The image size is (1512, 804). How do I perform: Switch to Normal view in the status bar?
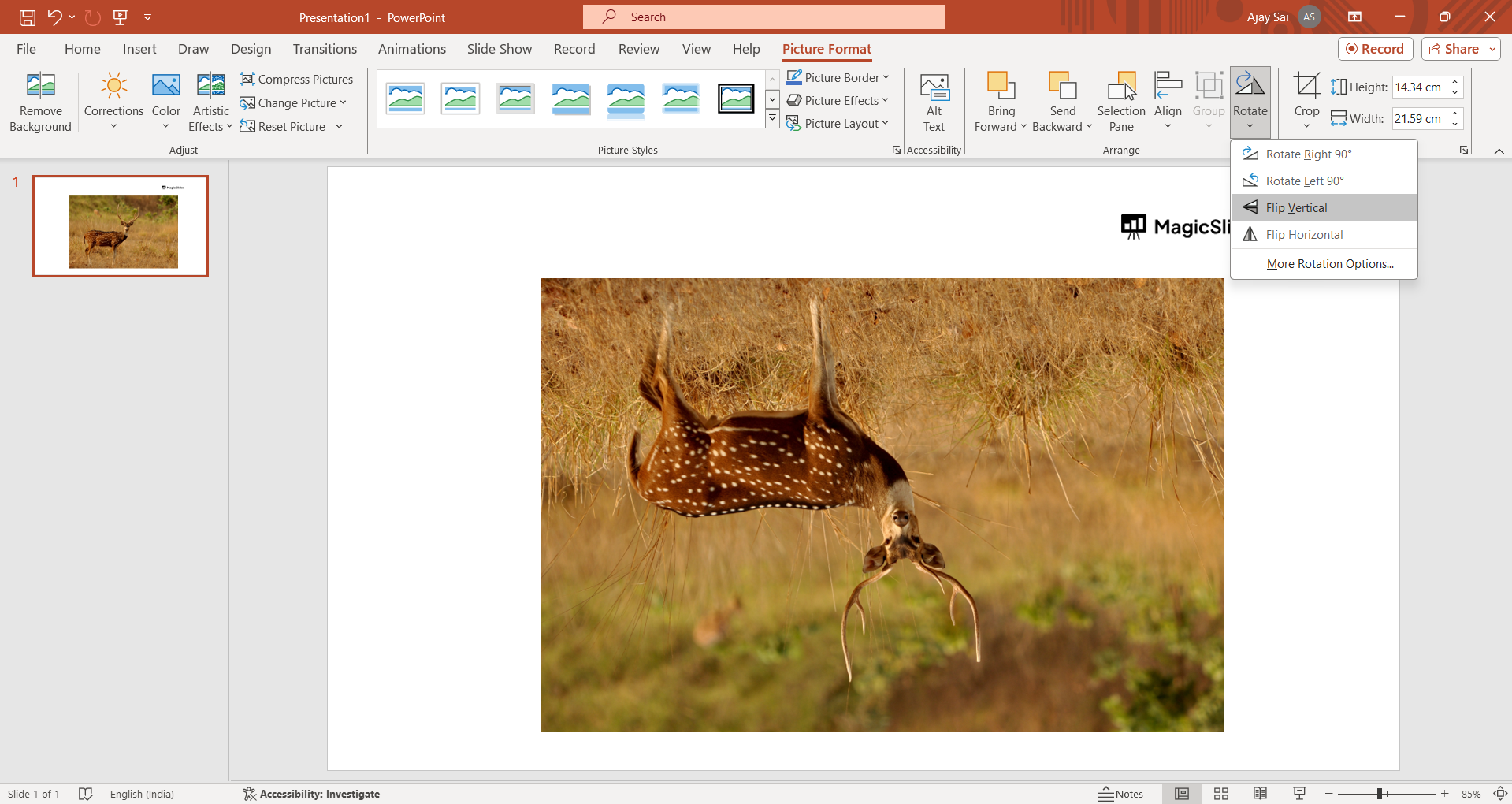click(x=1182, y=794)
